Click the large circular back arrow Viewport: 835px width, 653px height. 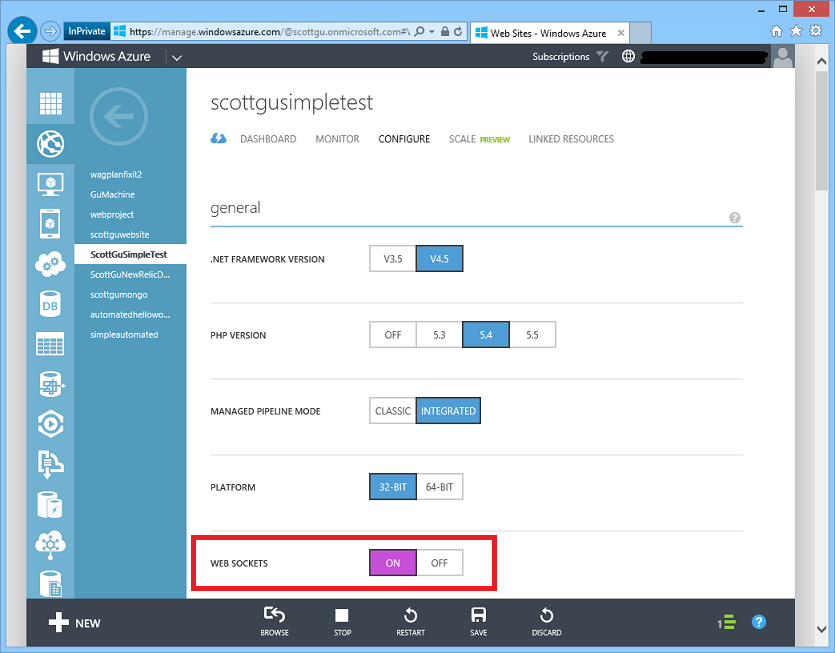pyautogui.click(x=119, y=117)
